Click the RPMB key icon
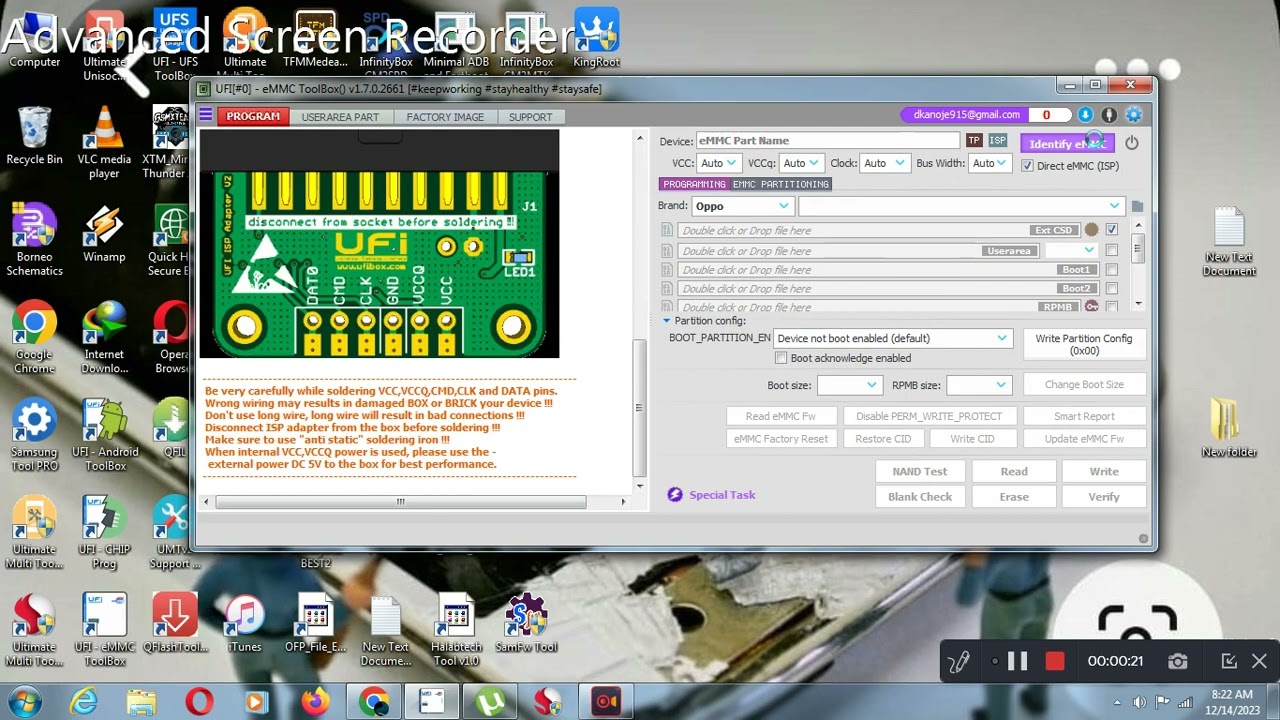1280x720 pixels. click(x=1091, y=307)
